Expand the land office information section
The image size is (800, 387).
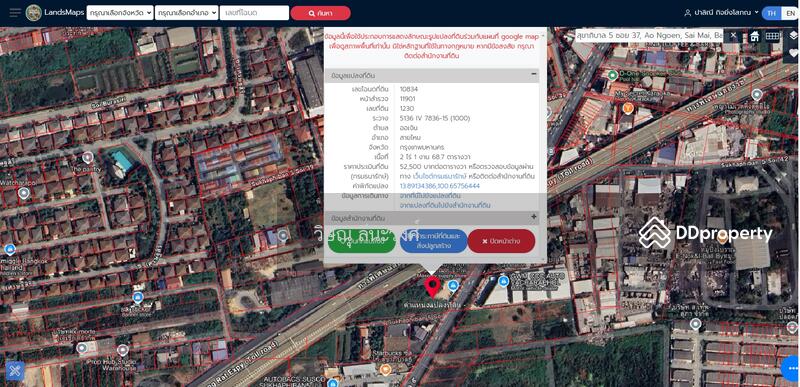534,217
